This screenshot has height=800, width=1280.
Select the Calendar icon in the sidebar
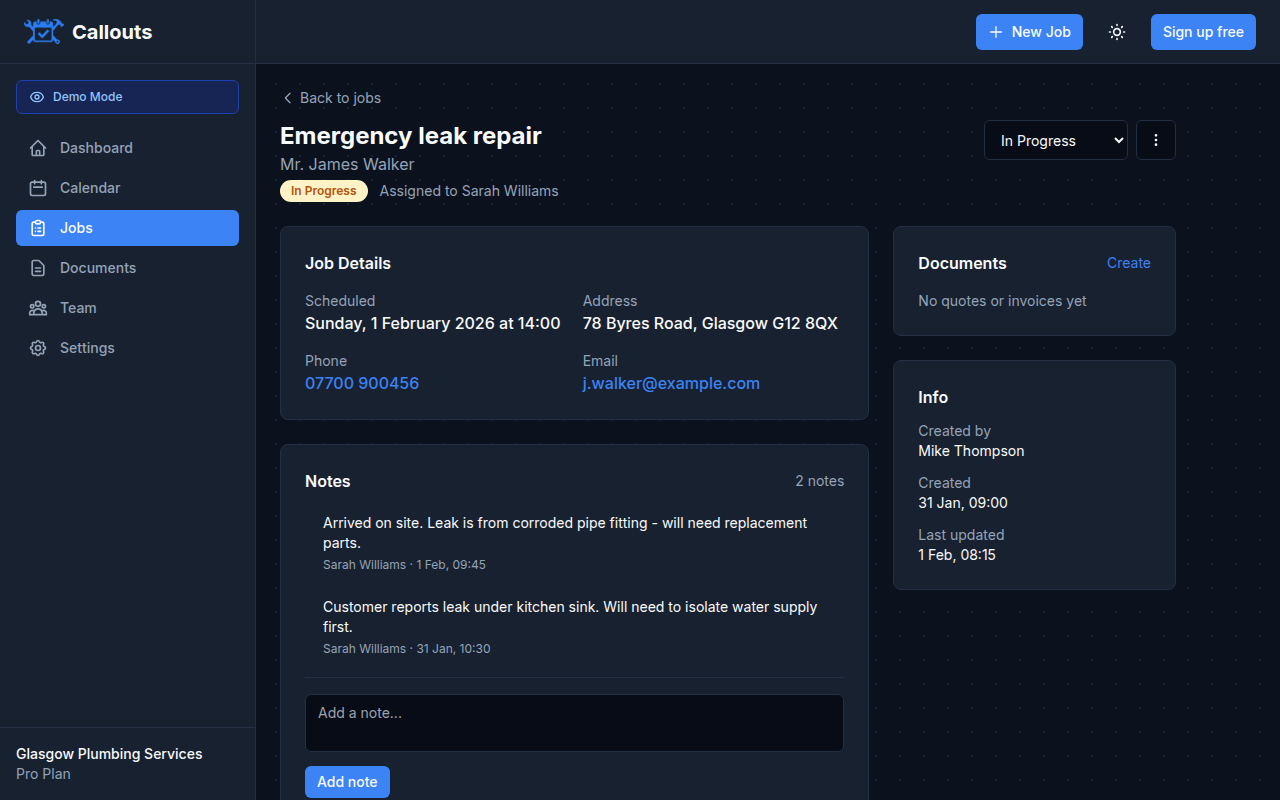(38, 188)
